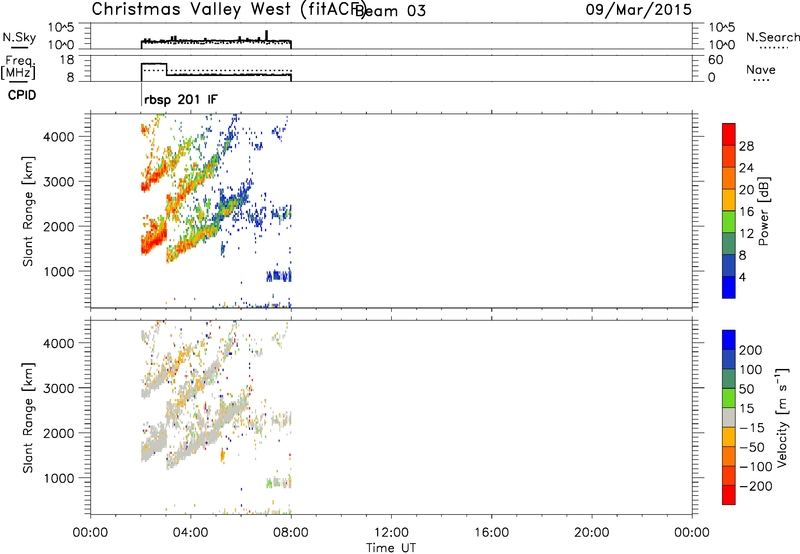Click the solid line sample under N.Sky
The image size is (800, 554).
[19, 47]
